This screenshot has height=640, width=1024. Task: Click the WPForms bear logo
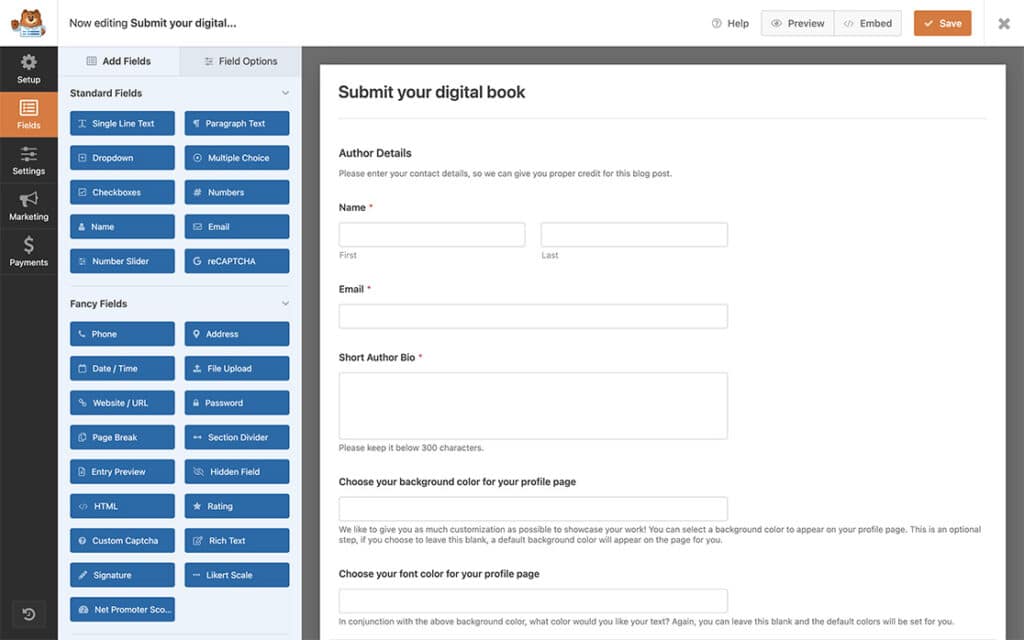(29, 23)
